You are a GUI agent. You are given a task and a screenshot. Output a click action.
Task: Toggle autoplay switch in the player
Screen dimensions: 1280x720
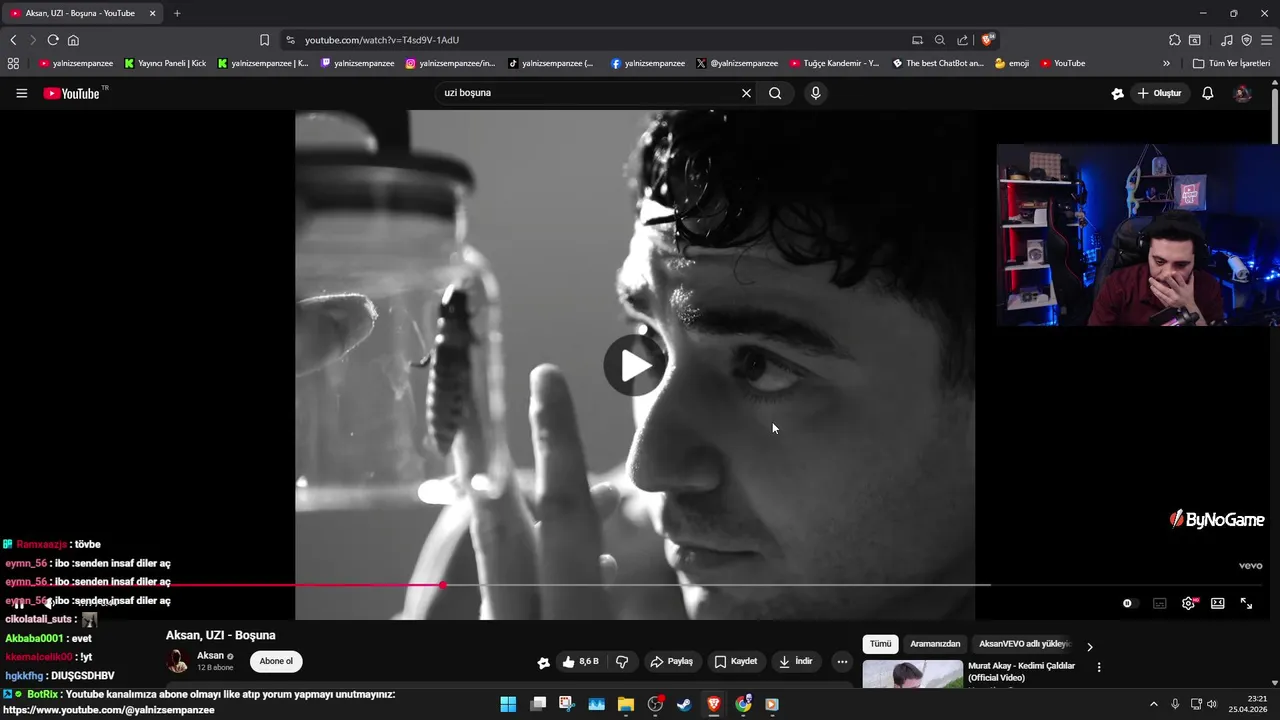tap(1128, 603)
